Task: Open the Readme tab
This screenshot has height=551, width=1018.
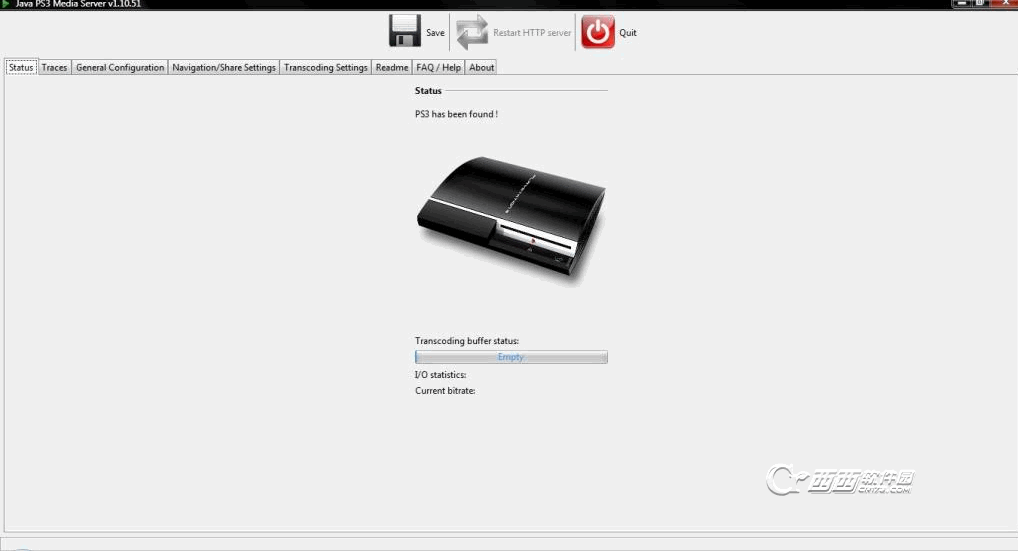Action: 392,67
